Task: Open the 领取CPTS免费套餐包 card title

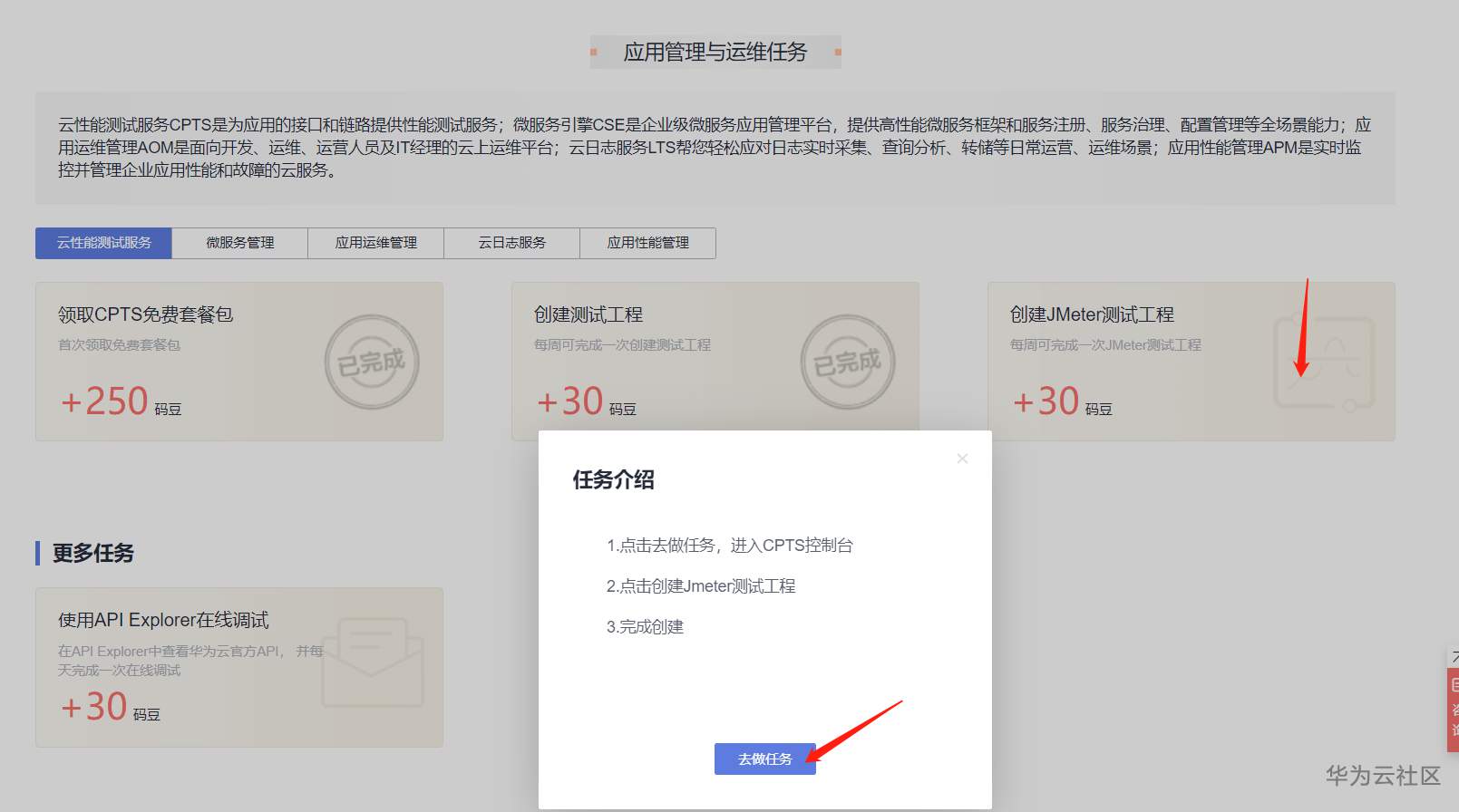Action: 146,314
